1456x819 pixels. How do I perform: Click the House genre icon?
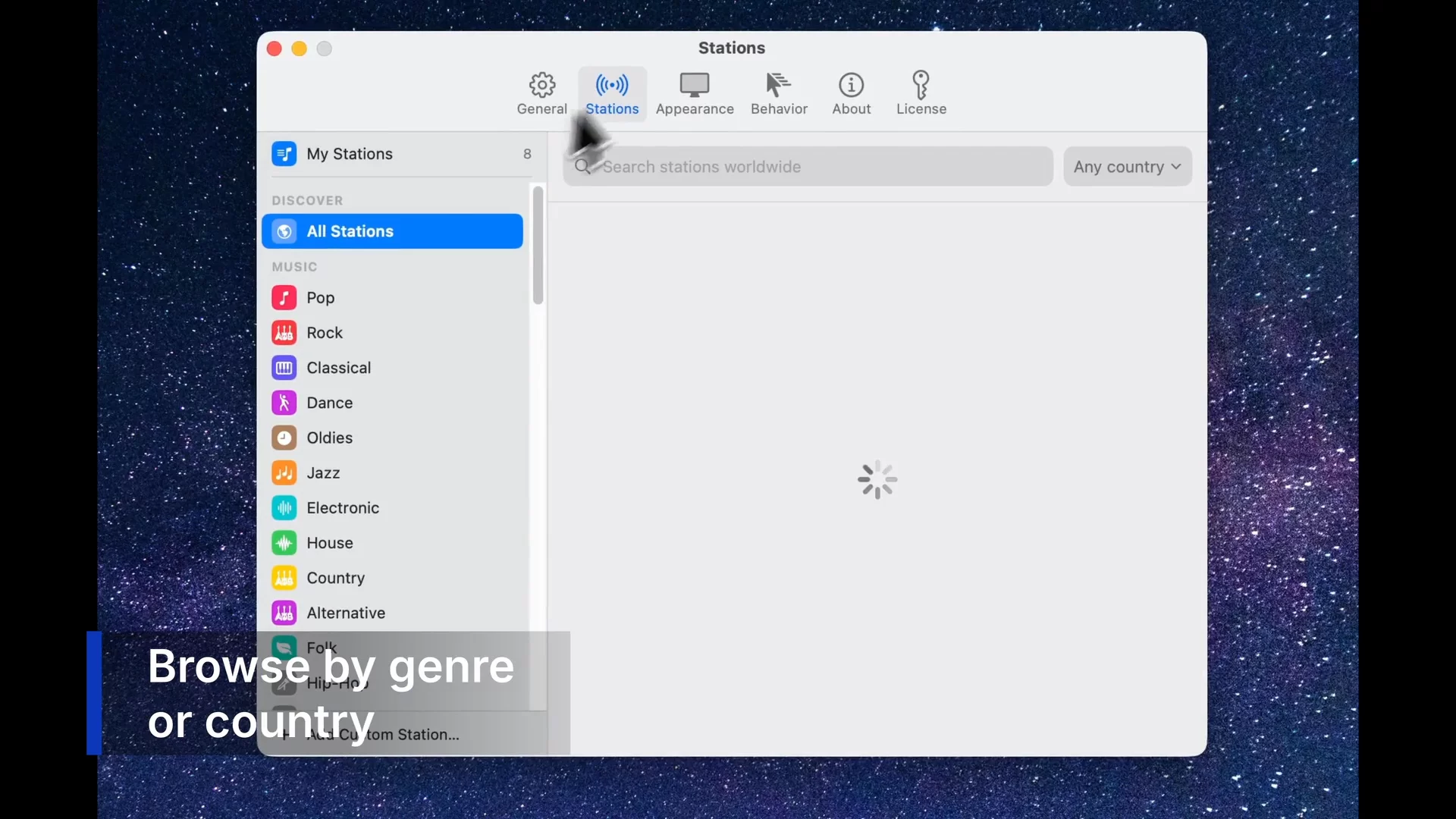pyautogui.click(x=284, y=543)
